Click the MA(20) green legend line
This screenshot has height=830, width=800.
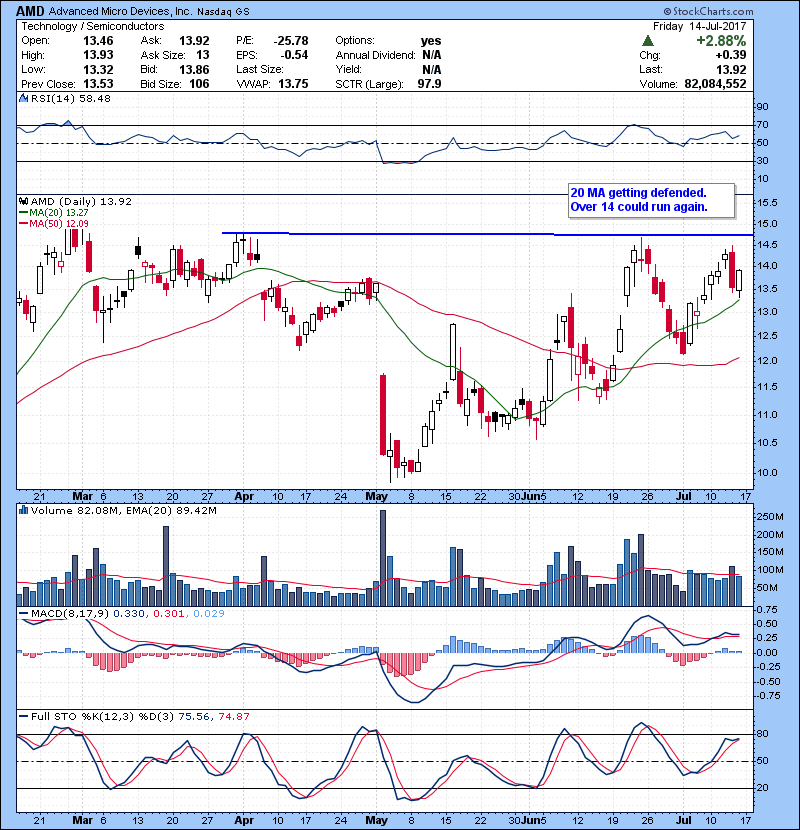(23, 213)
